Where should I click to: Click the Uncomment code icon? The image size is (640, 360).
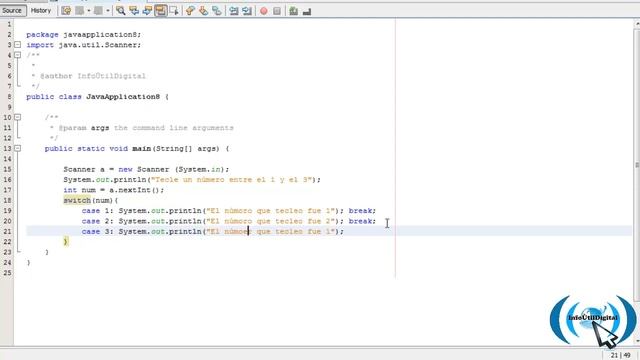coord(307,11)
